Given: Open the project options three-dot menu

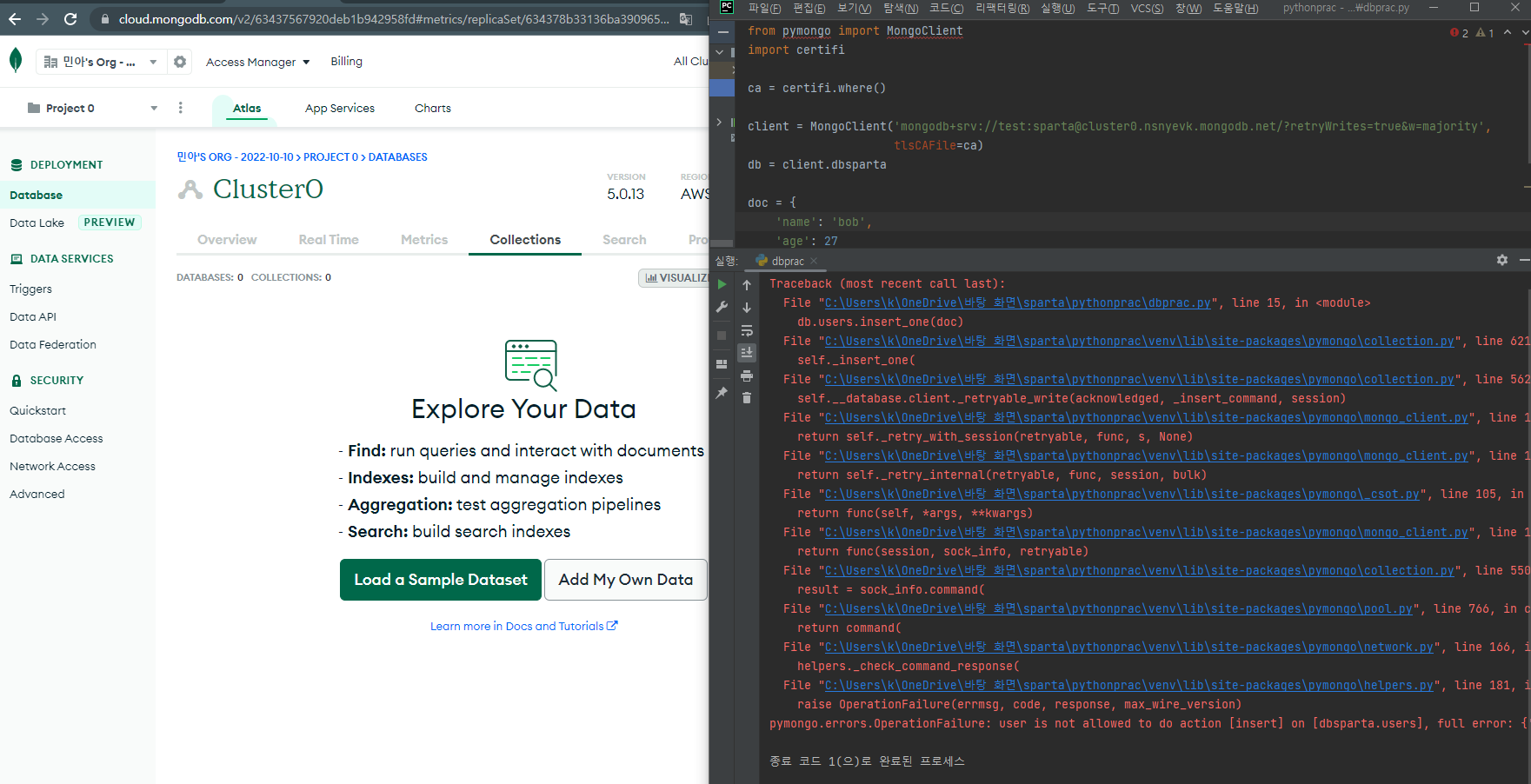Looking at the screenshot, I should coord(181,108).
